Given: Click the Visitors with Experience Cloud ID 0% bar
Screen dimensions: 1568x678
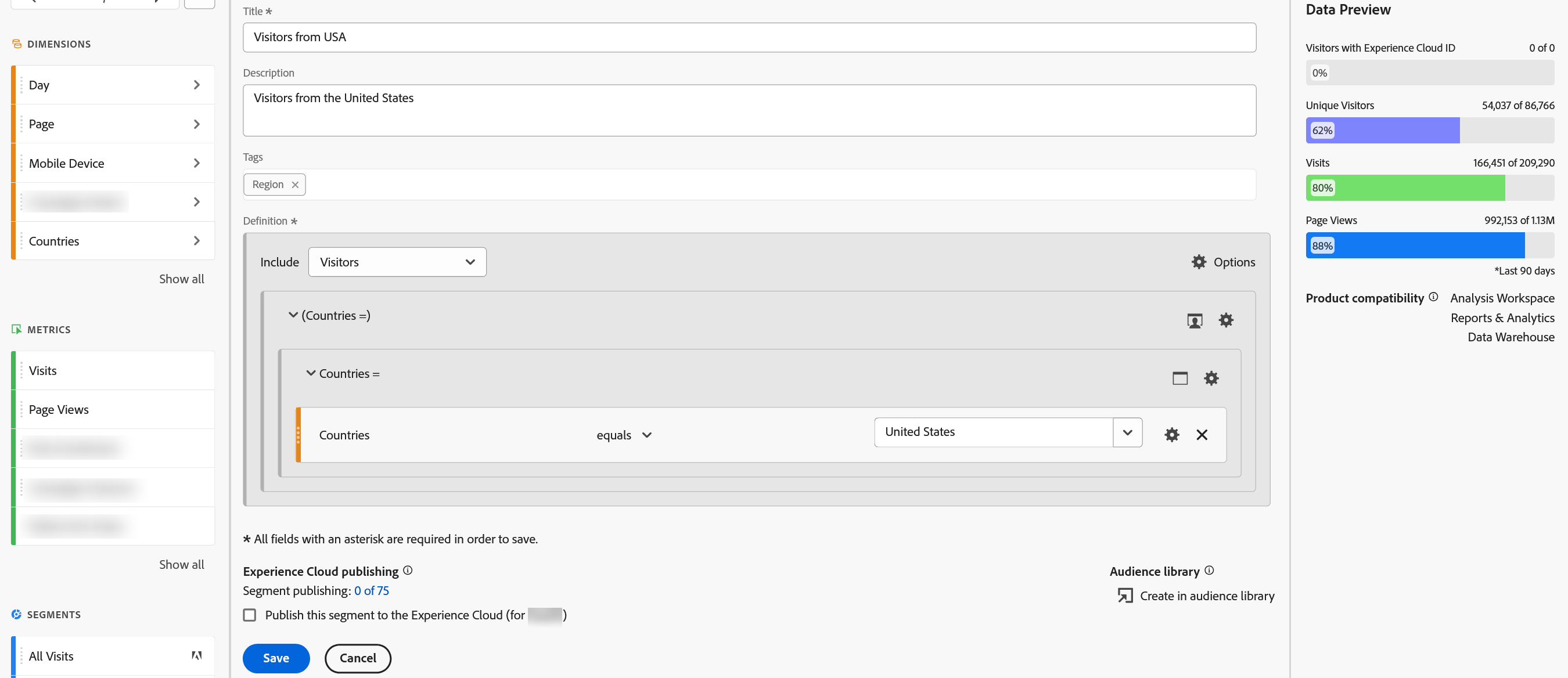Looking at the screenshot, I should pos(1429,73).
